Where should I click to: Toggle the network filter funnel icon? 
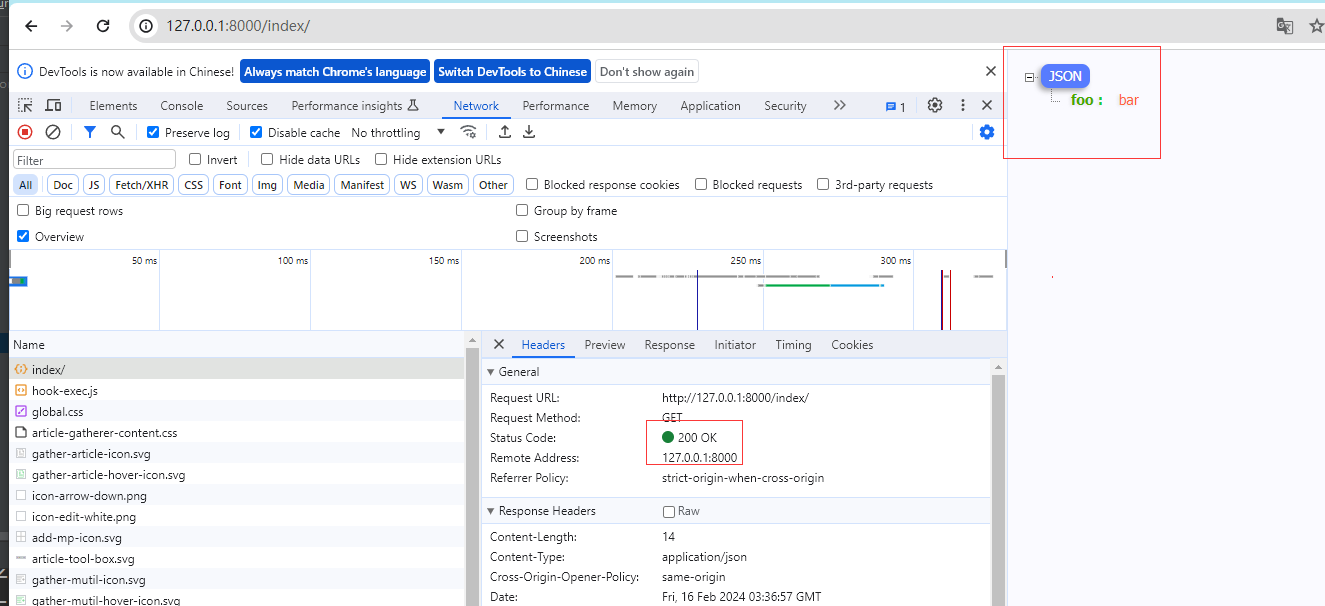(90, 132)
